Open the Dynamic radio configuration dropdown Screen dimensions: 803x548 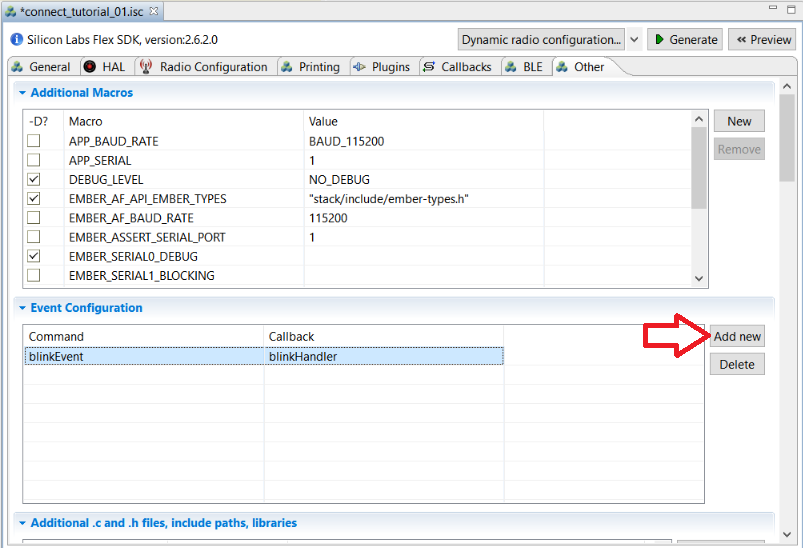coord(634,40)
